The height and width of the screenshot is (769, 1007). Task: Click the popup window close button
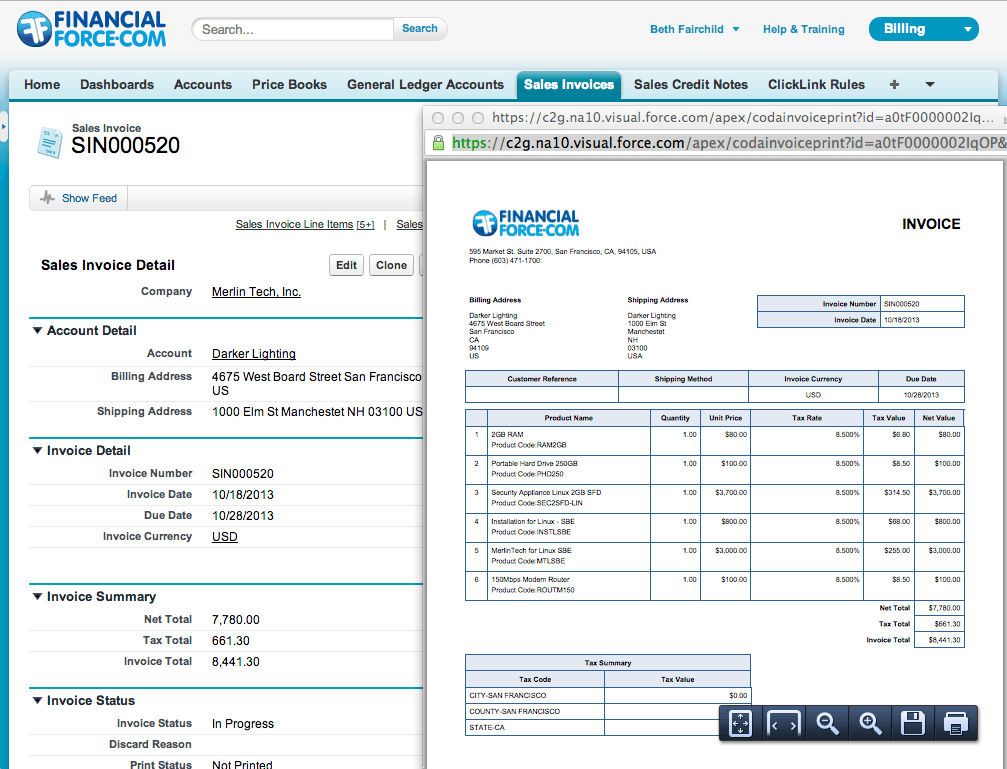[x=438, y=118]
